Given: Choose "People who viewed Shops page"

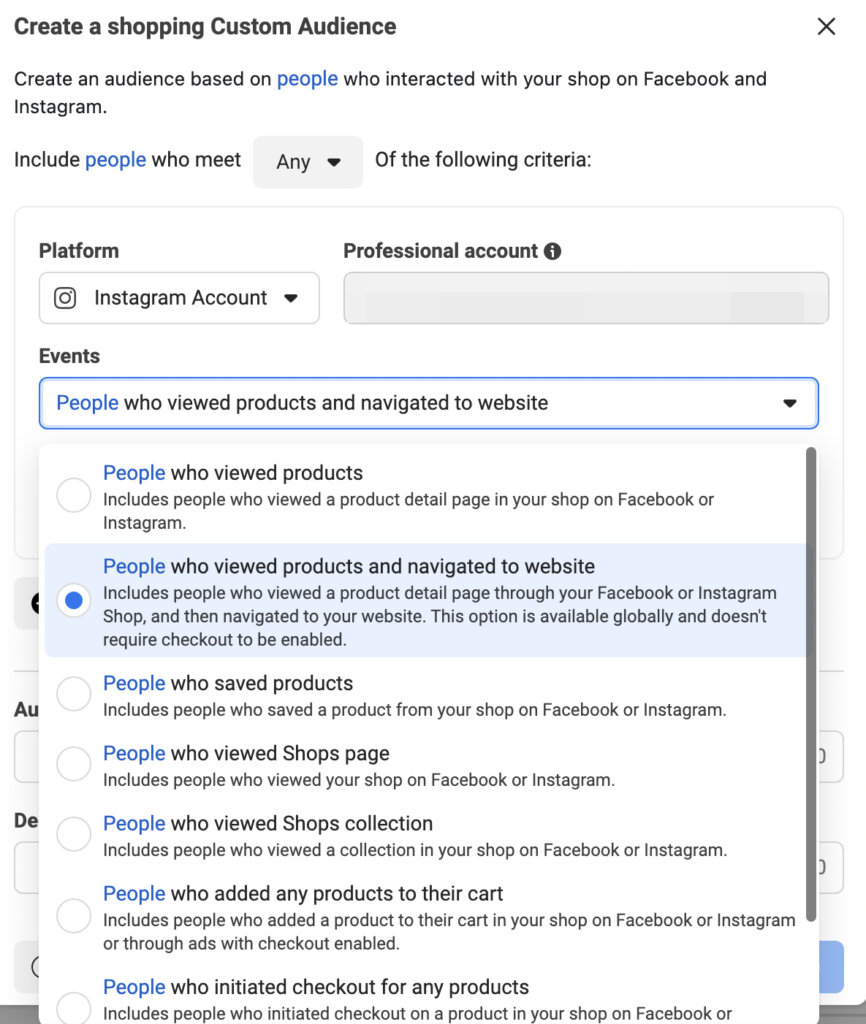Looking at the screenshot, I should 73,763.
